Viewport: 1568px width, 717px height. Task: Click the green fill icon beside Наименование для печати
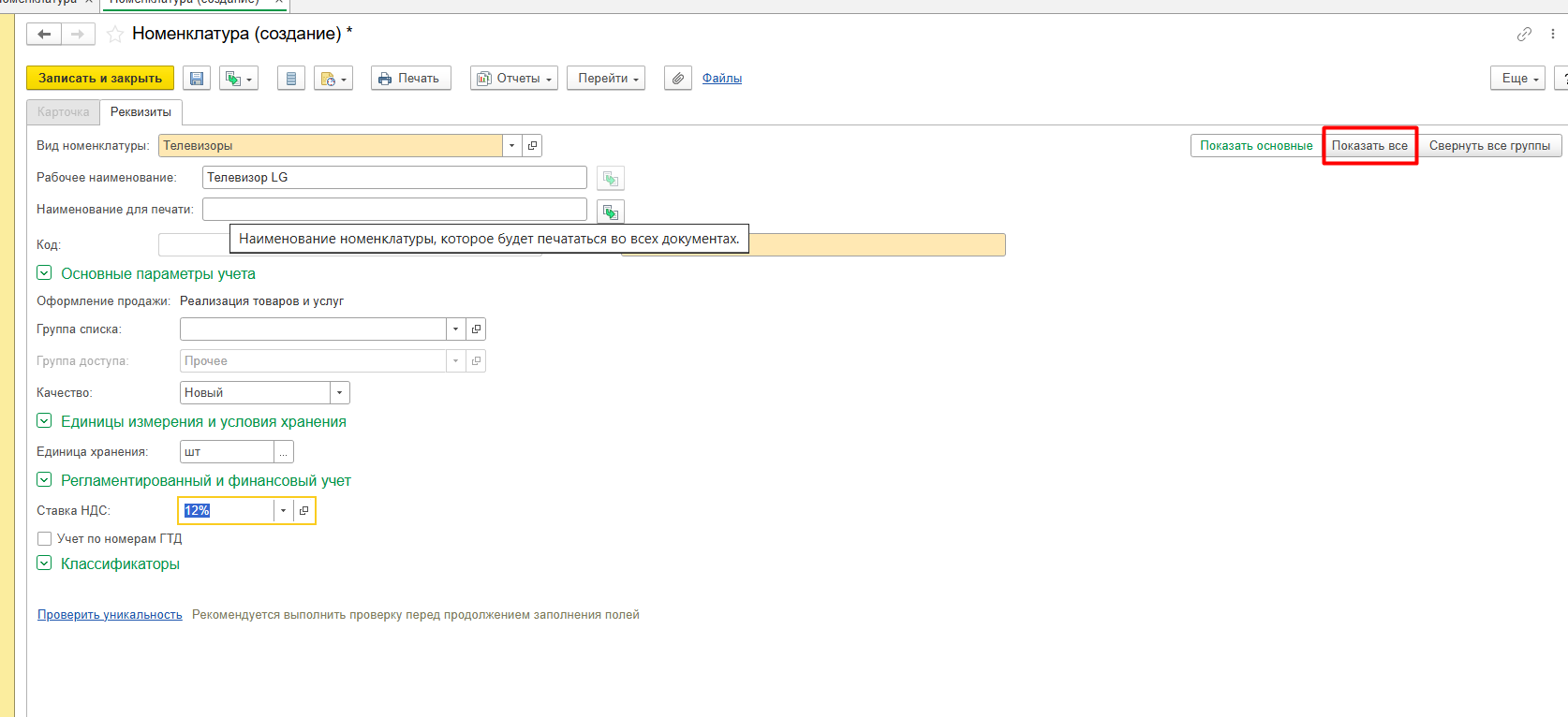pyautogui.click(x=611, y=212)
